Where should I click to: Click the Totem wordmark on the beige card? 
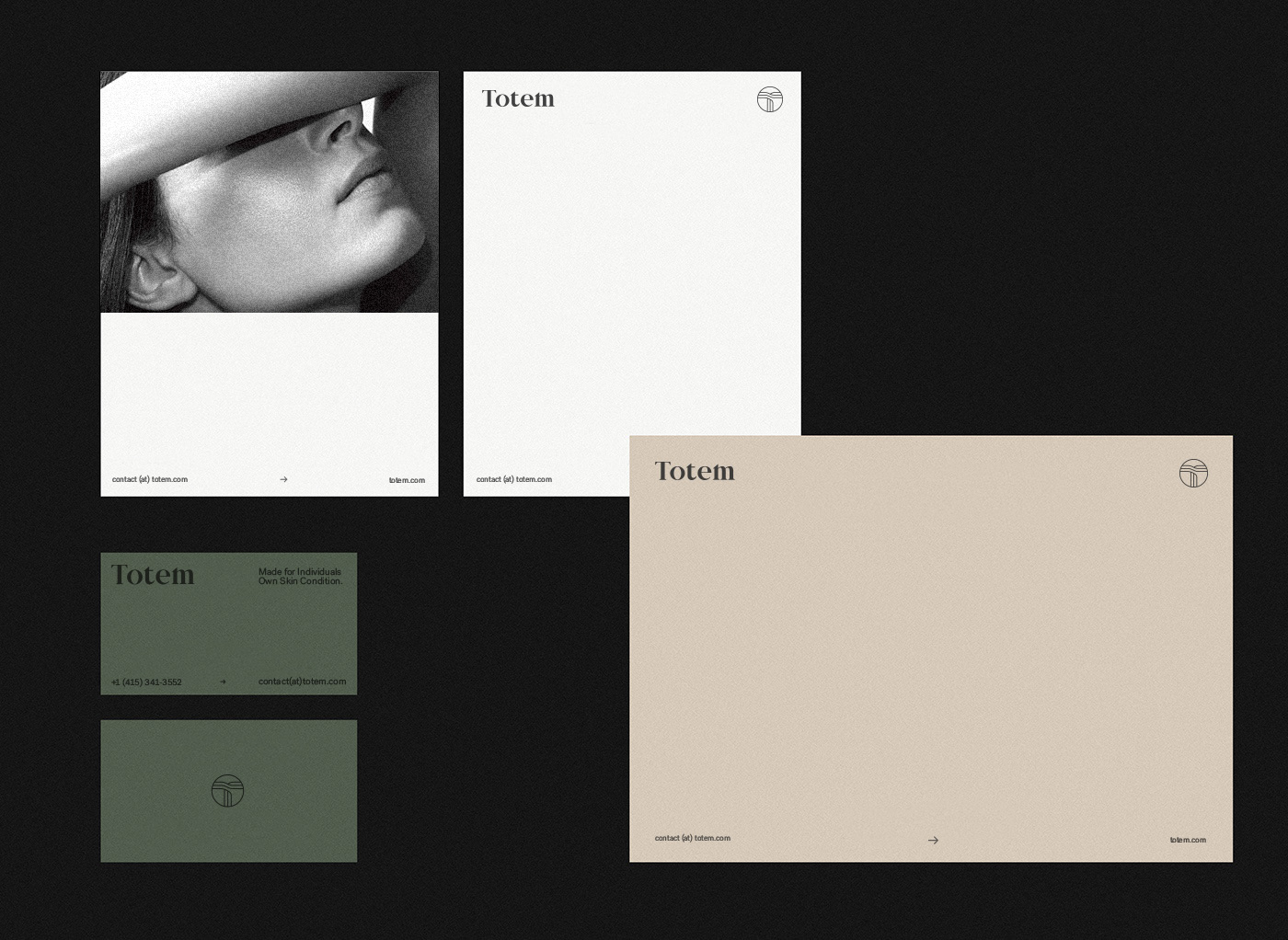[x=695, y=471]
